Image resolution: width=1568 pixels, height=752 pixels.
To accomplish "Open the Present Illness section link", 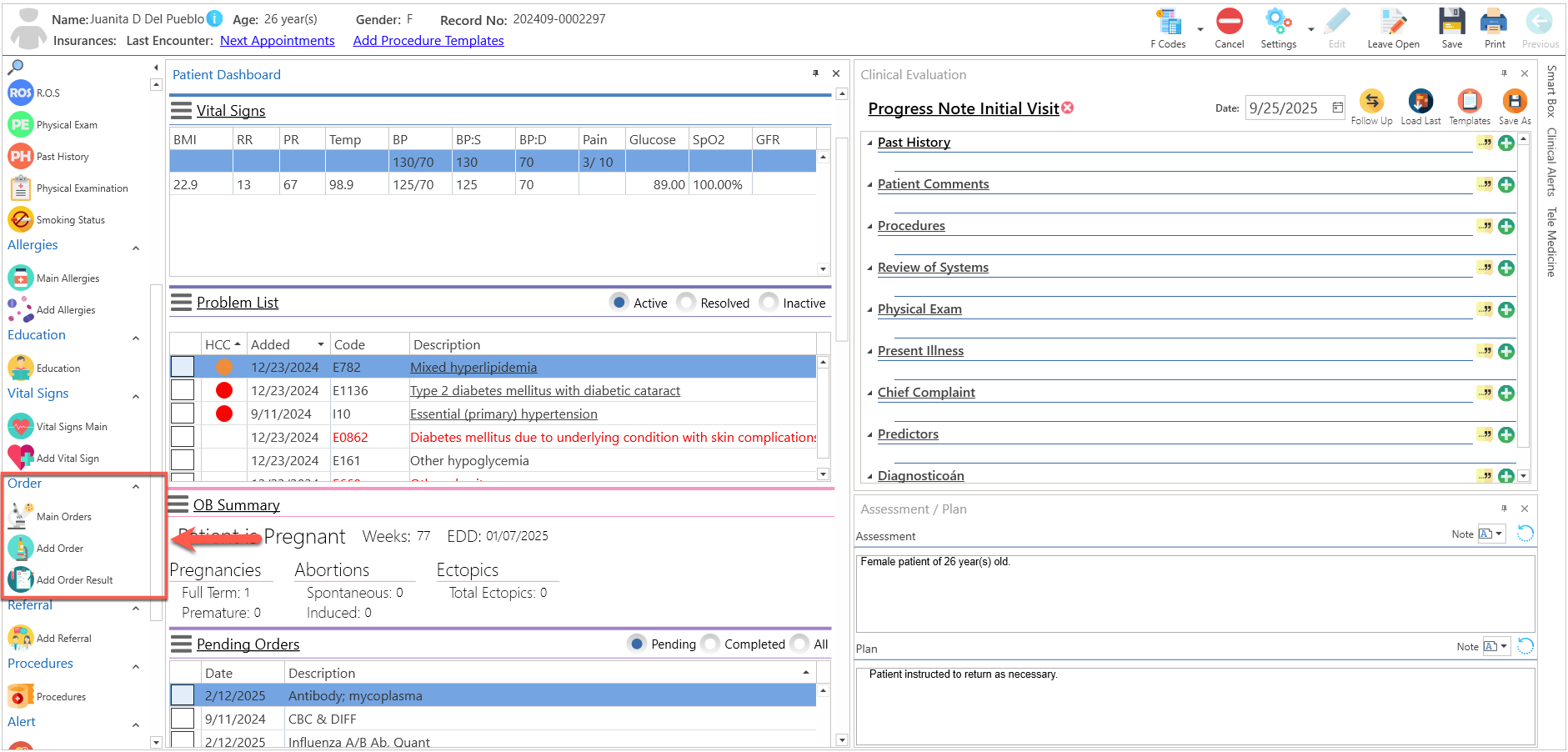I will pos(920,350).
